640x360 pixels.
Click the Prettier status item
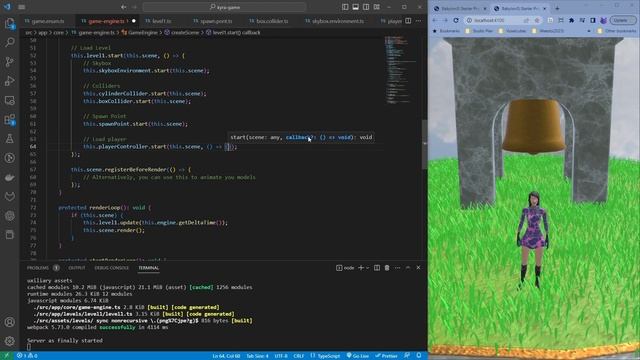[386, 356]
